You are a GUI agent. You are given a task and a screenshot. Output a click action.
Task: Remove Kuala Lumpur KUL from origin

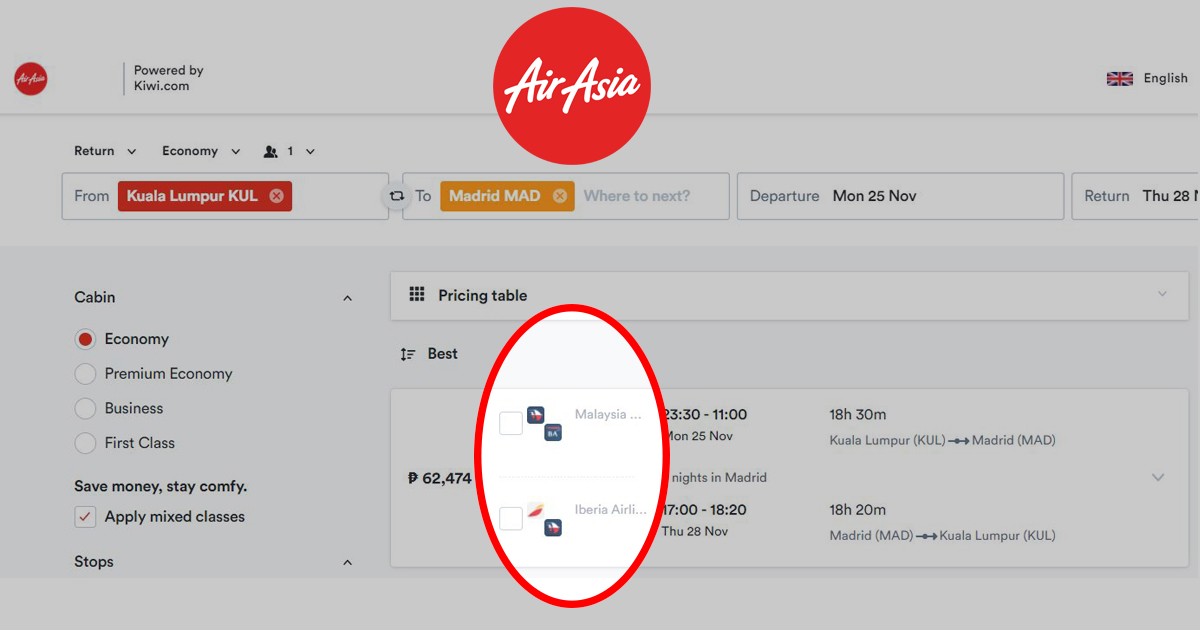(276, 196)
